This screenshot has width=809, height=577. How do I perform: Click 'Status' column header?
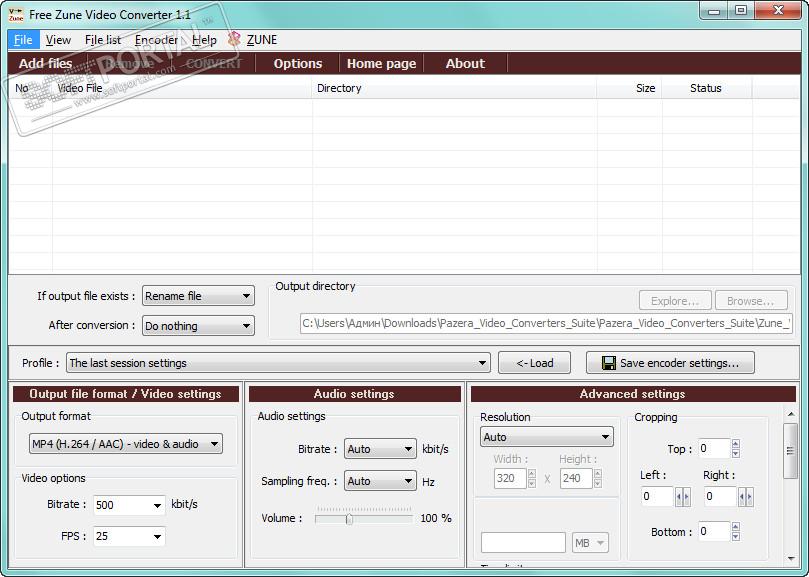pyautogui.click(x=707, y=88)
